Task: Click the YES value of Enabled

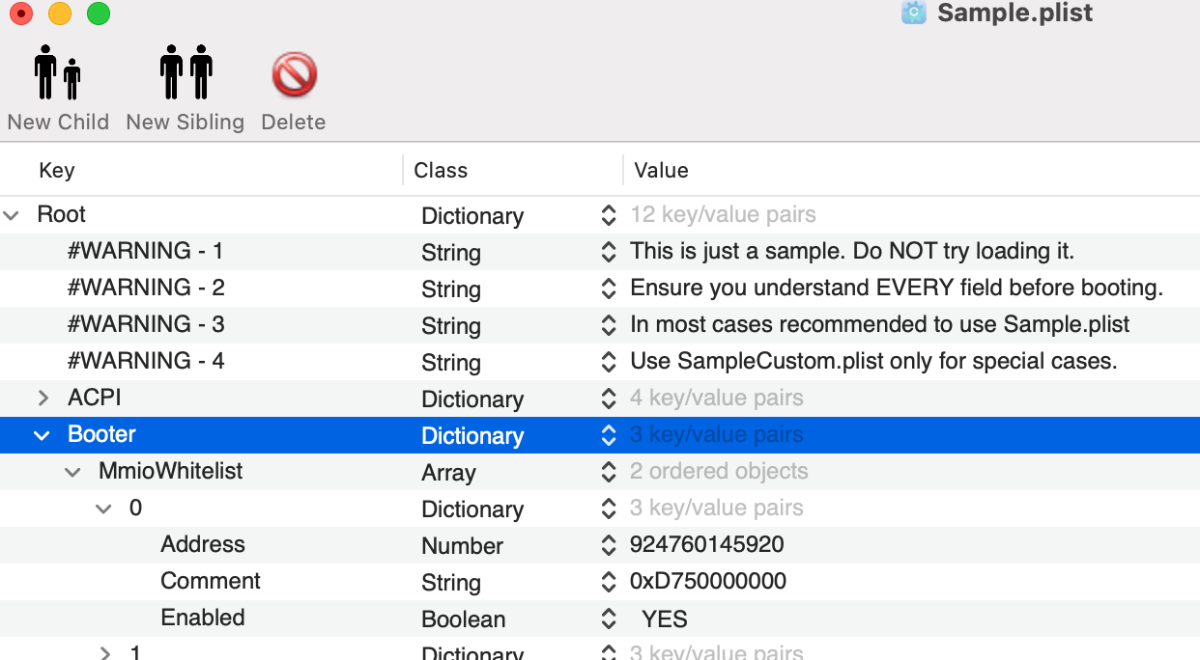Action: [x=665, y=619]
